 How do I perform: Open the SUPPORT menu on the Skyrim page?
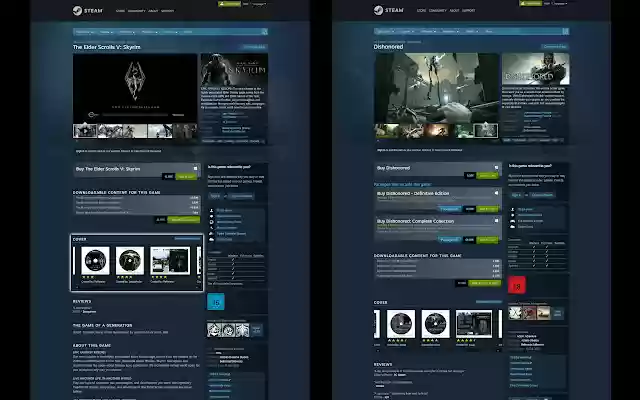coord(167,11)
